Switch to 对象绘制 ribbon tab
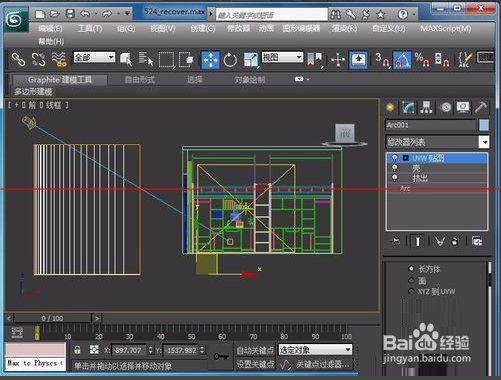This screenshot has height=380, width=501. tap(250, 80)
